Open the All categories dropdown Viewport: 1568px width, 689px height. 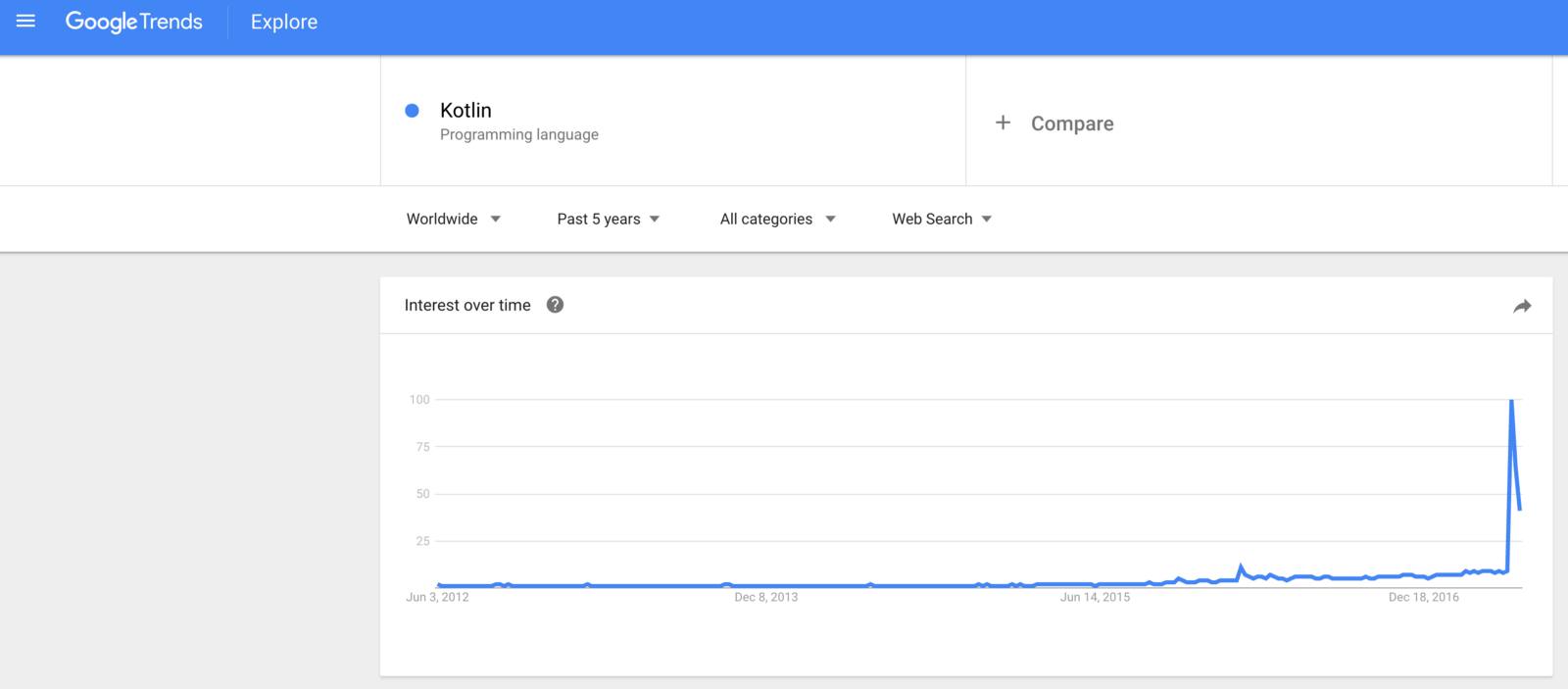pyautogui.click(x=777, y=219)
